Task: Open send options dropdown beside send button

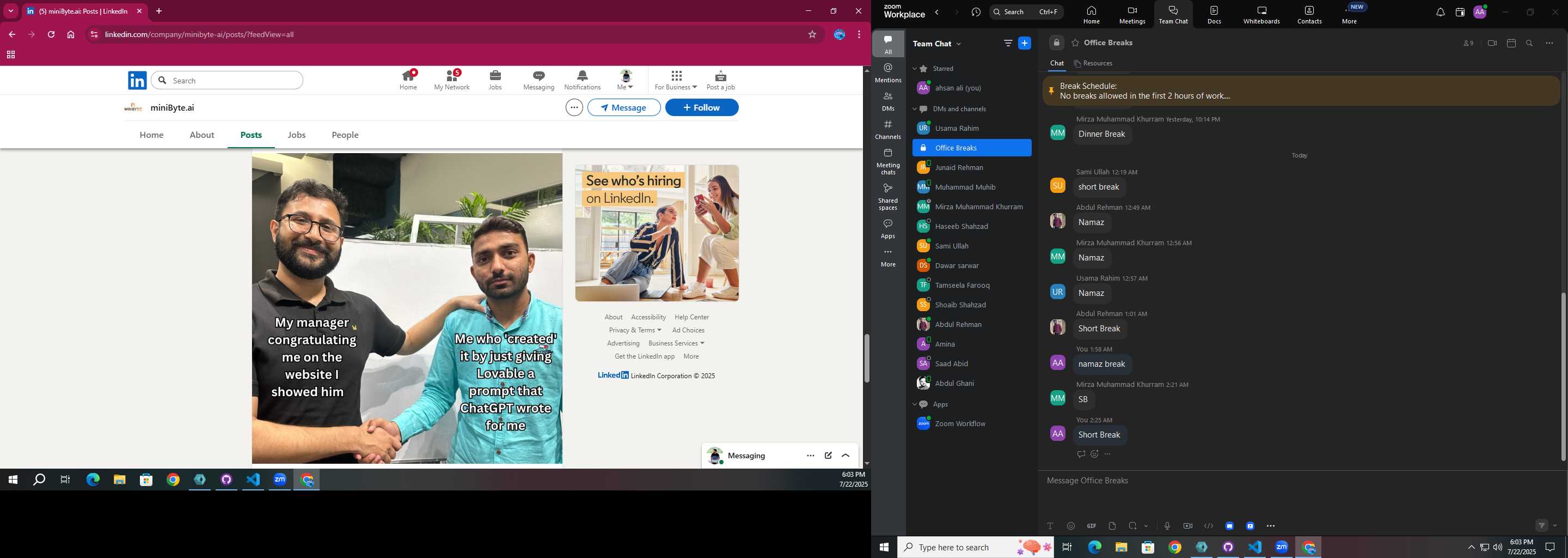Action: [1554, 525]
